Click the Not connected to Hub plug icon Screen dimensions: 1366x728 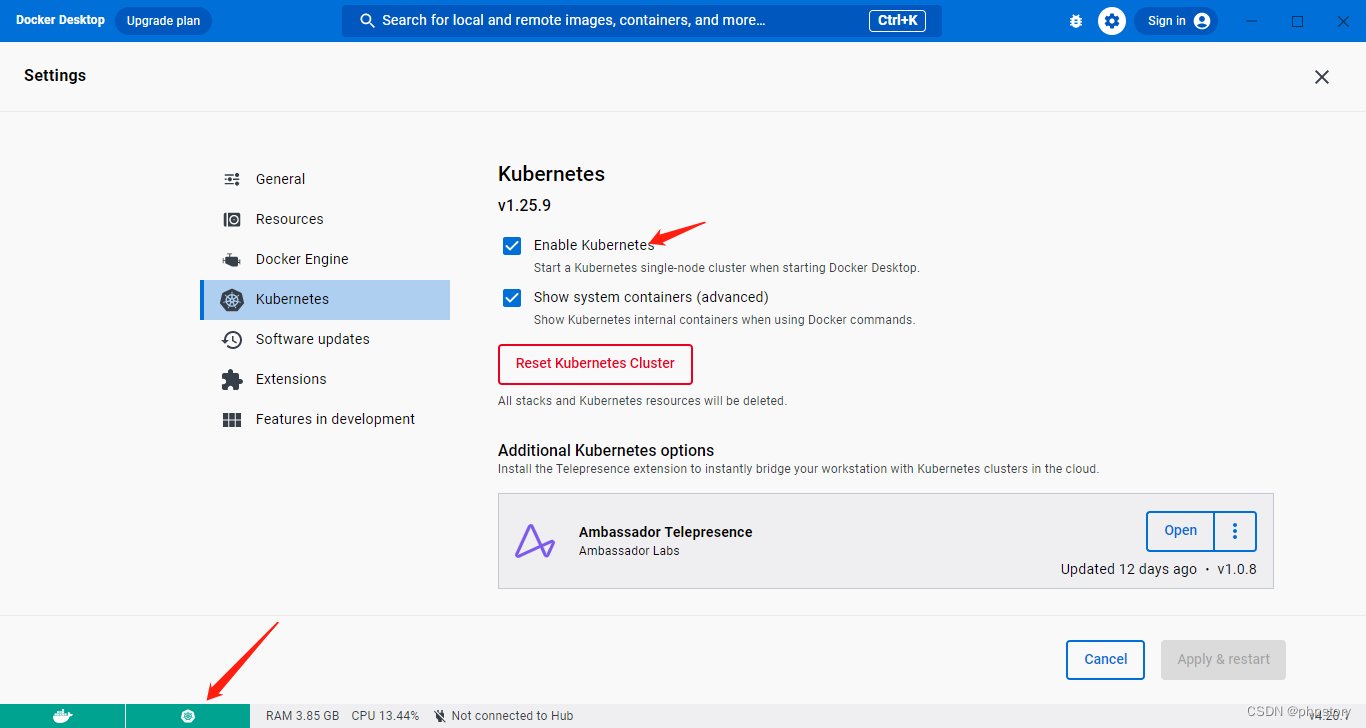440,716
